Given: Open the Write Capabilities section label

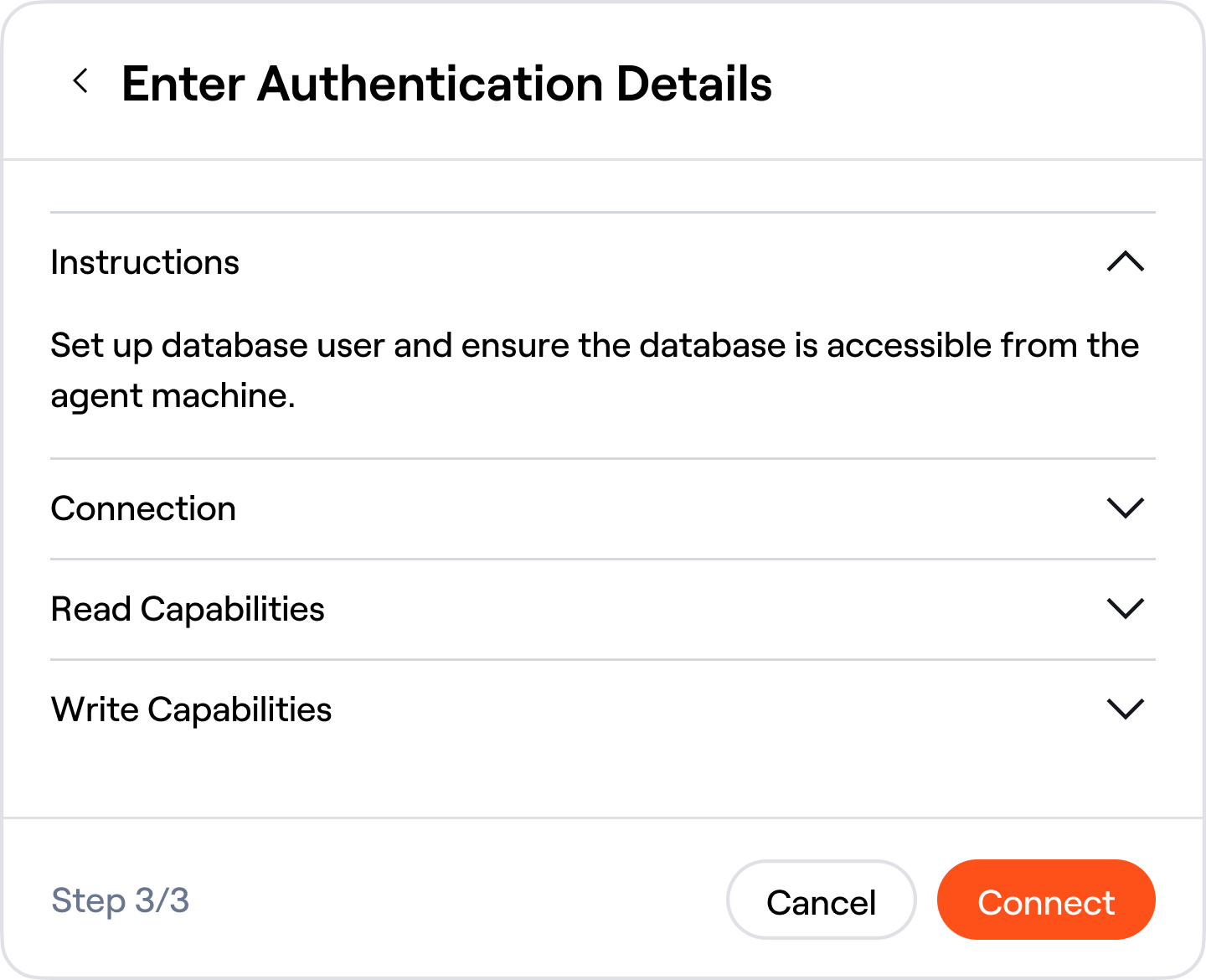Looking at the screenshot, I should [x=191, y=709].
